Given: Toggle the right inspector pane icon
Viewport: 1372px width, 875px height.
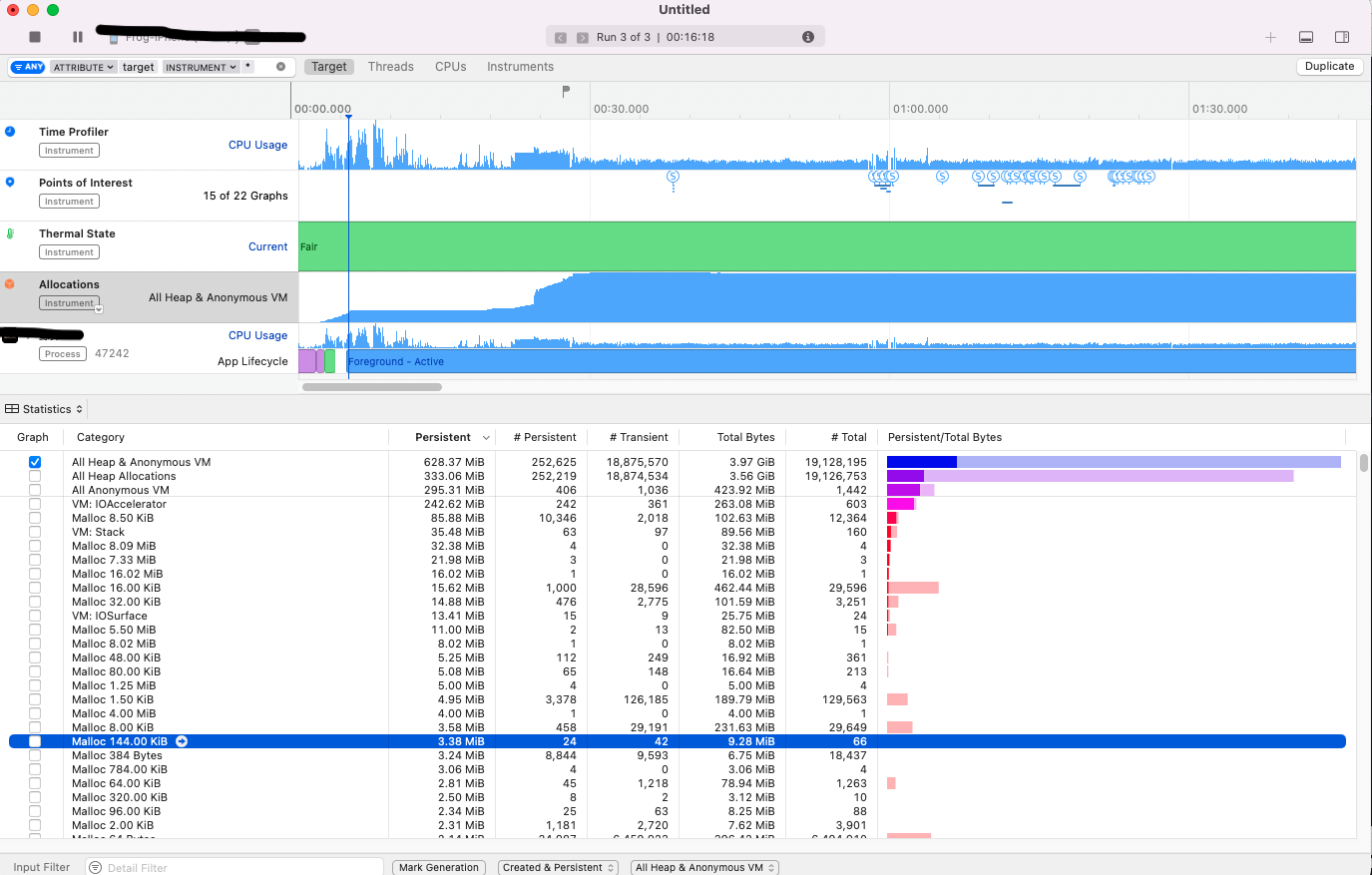Looking at the screenshot, I should pos(1342,37).
